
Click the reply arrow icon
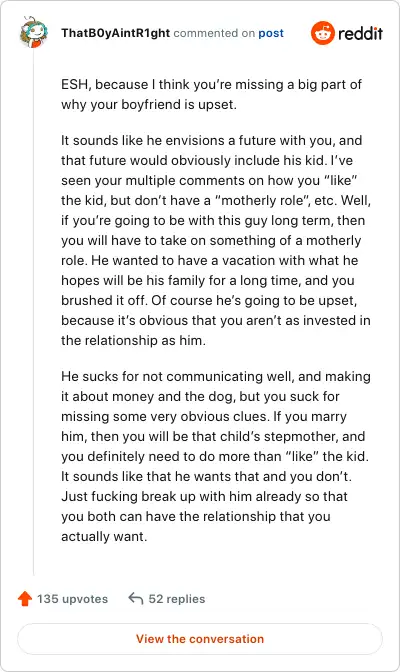[135, 598]
